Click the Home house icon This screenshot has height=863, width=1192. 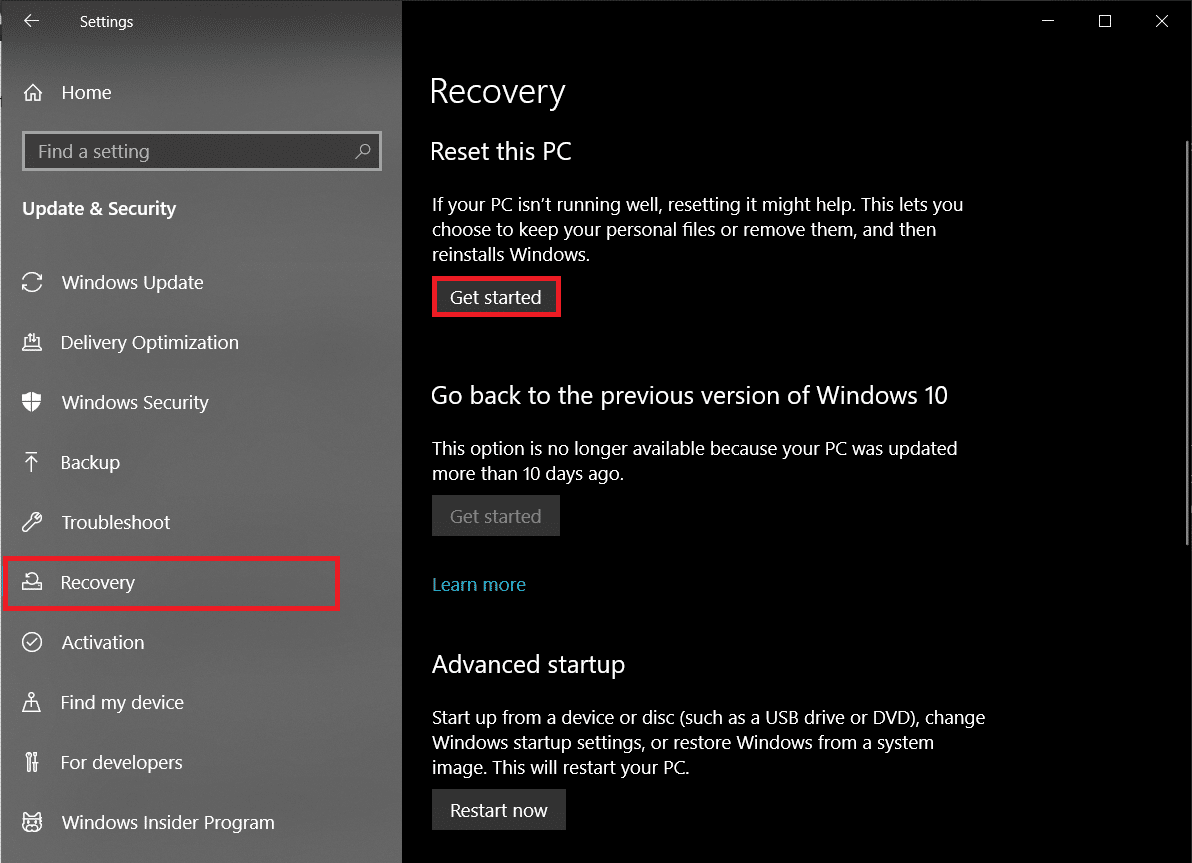tap(33, 92)
